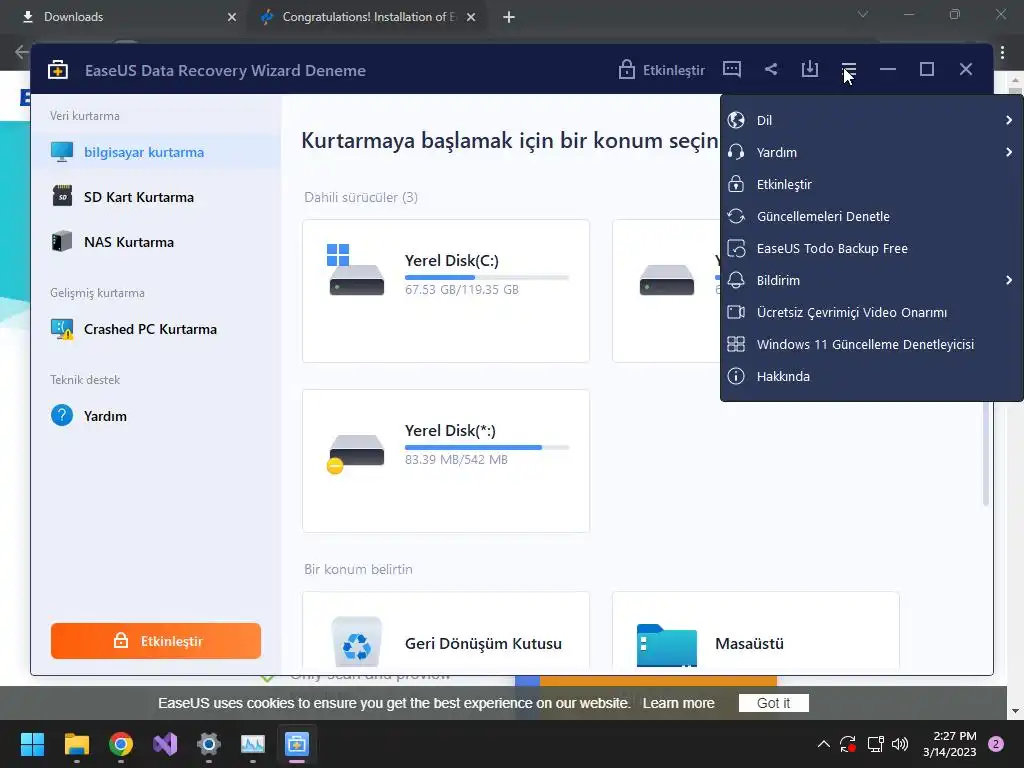The width and height of the screenshot is (1024, 768).
Task: Click the EaseUS taskbar icon
Action: click(296, 744)
